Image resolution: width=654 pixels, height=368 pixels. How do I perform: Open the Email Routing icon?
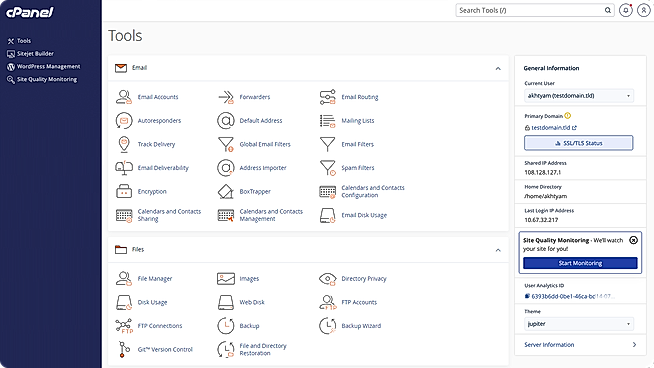tap(327, 97)
